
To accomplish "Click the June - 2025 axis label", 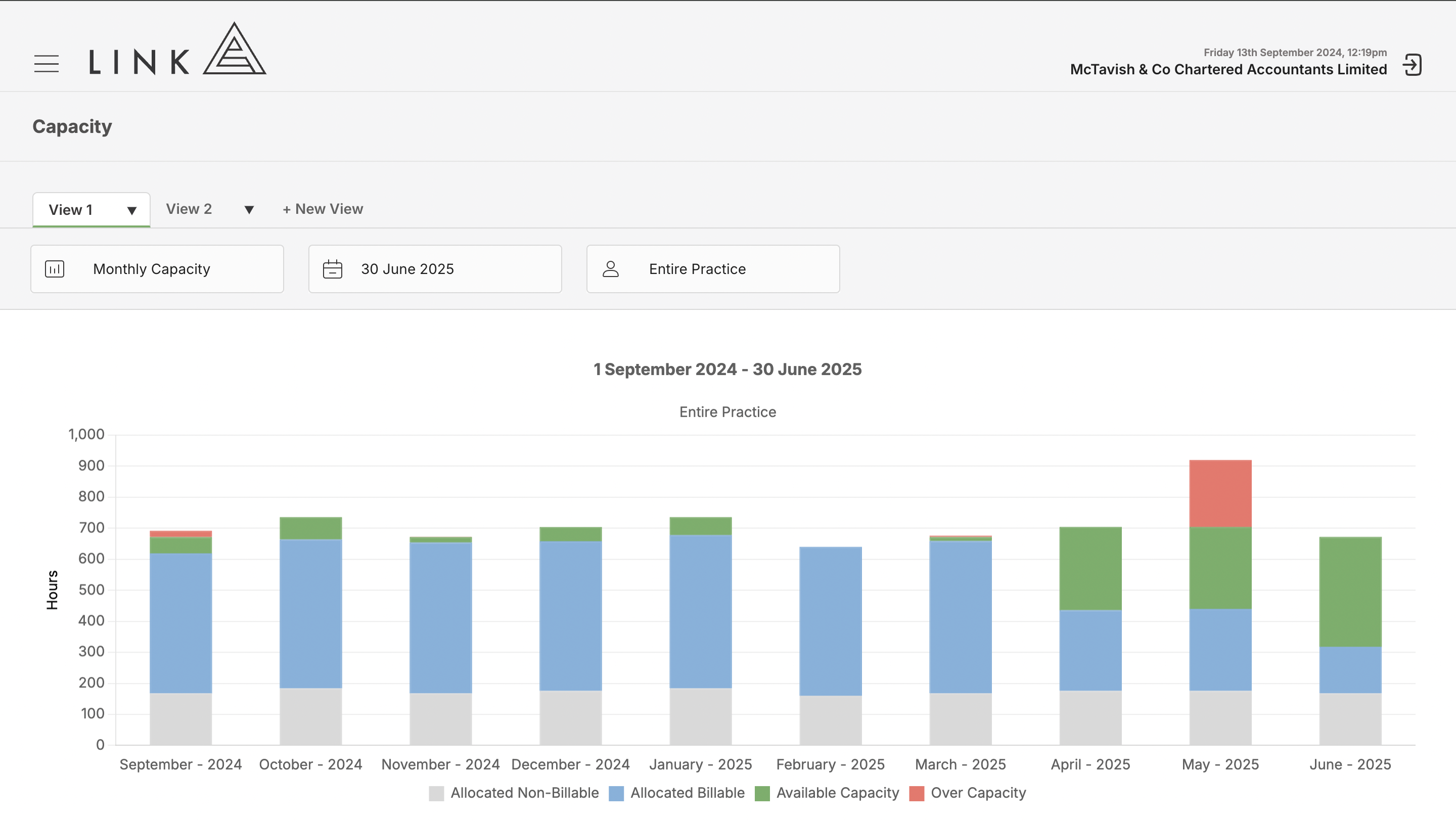I will point(1350,765).
